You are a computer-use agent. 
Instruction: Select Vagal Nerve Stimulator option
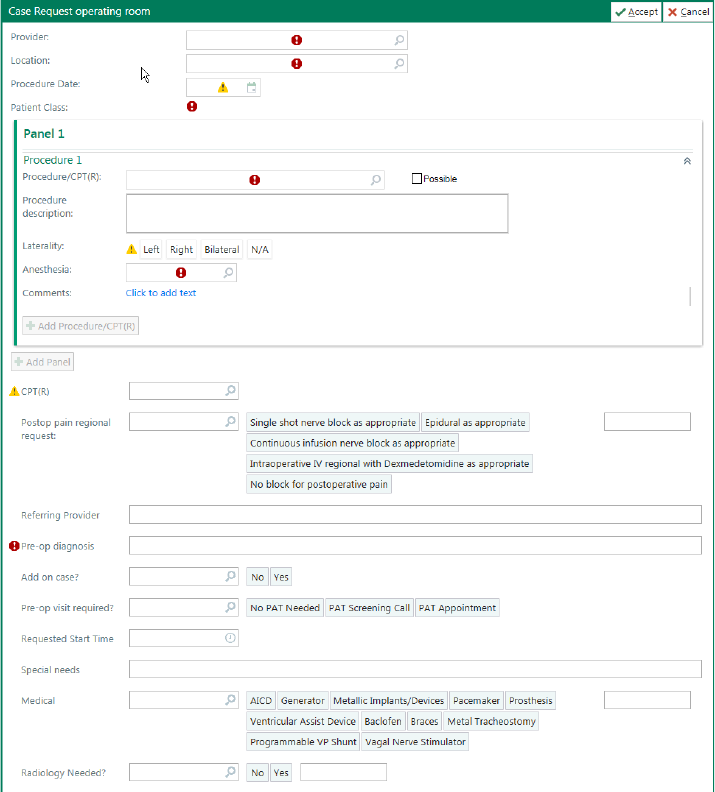pos(415,742)
